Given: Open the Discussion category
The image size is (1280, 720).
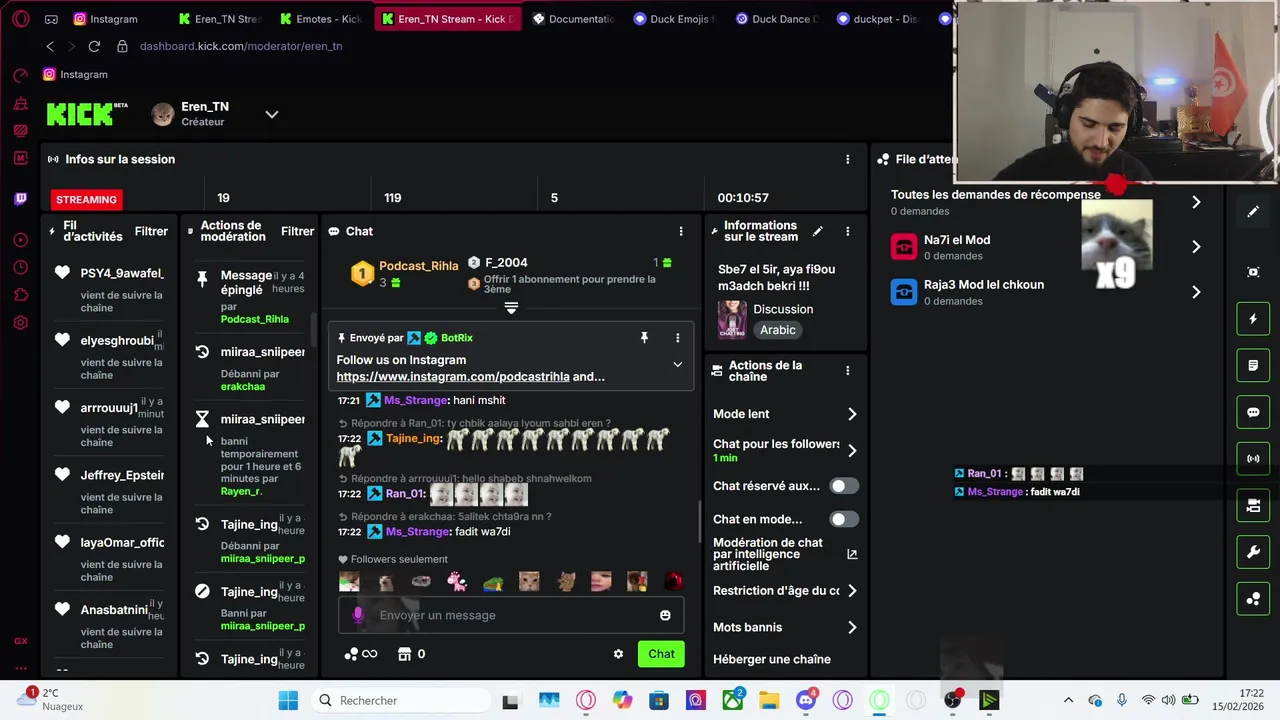Looking at the screenshot, I should 783,309.
